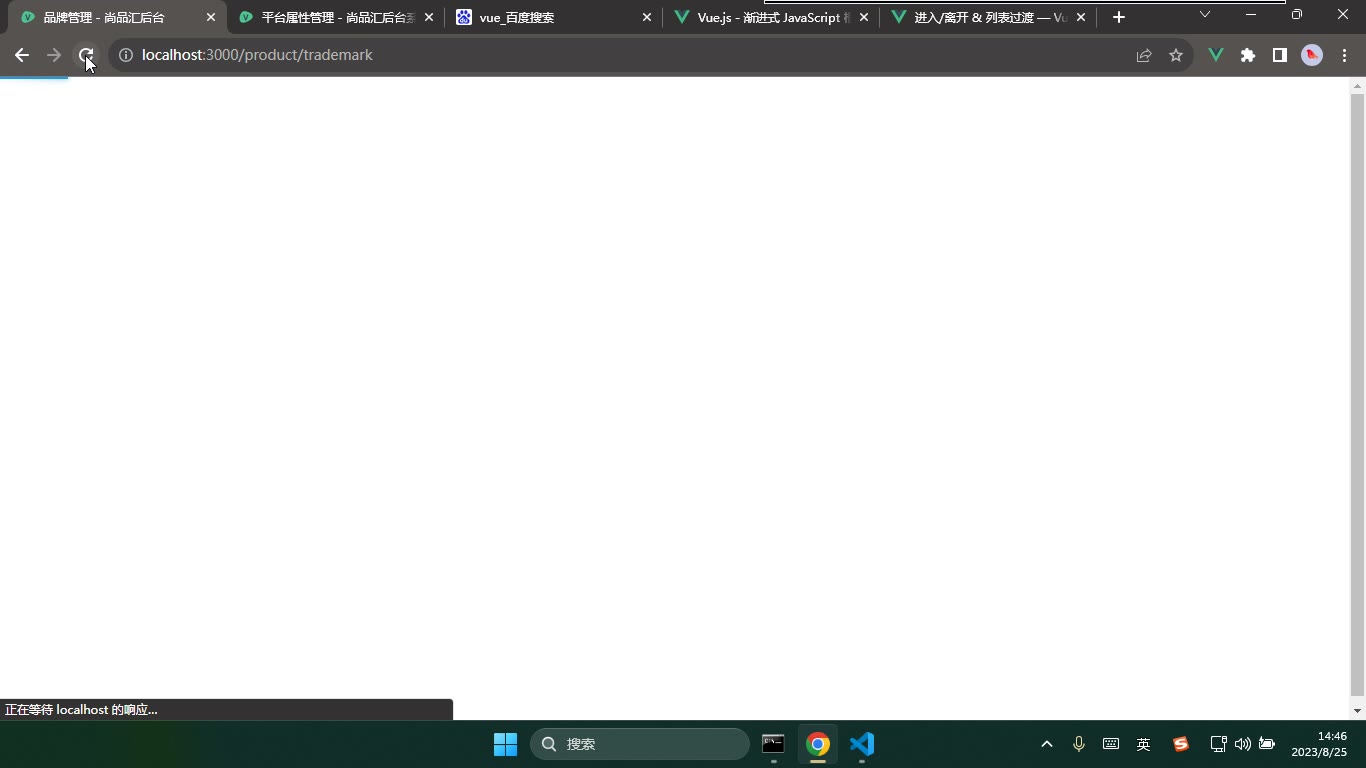Open the volume tray control
1366x768 pixels.
pyautogui.click(x=1243, y=744)
